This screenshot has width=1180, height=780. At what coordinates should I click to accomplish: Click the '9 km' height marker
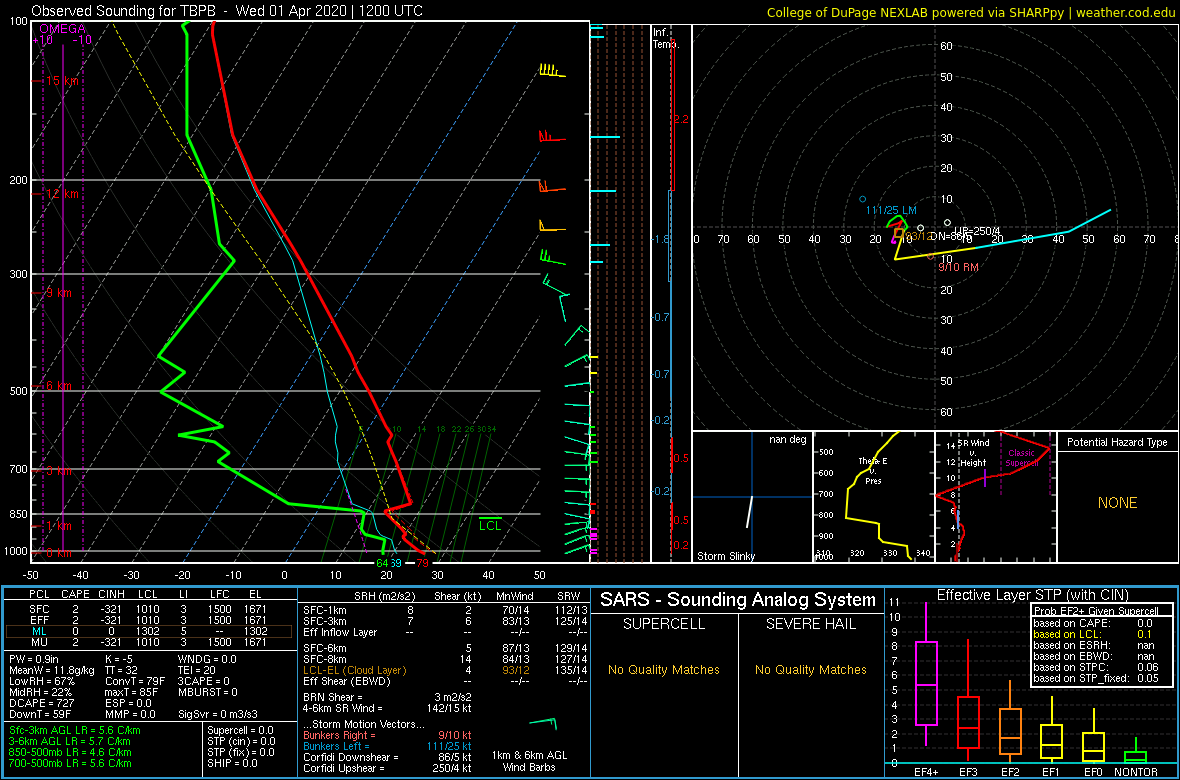tap(57, 293)
